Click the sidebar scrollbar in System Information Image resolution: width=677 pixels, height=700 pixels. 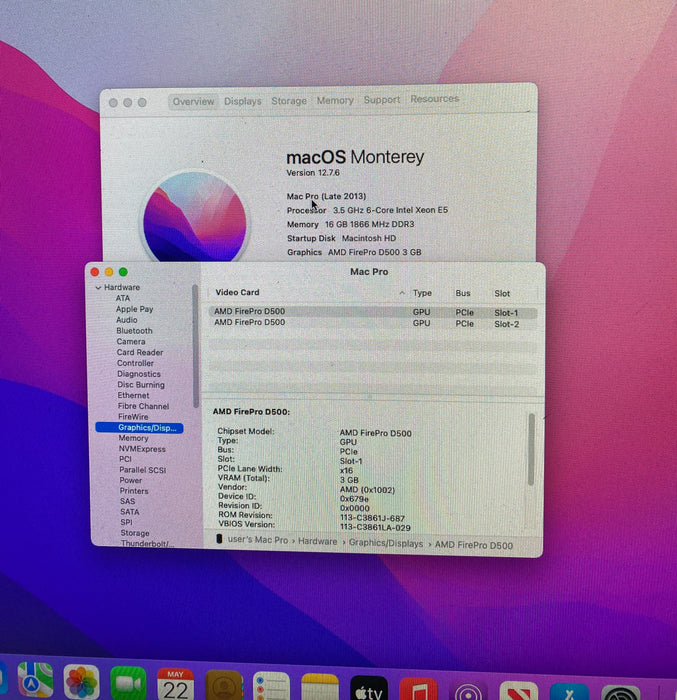(x=195, y=346)
